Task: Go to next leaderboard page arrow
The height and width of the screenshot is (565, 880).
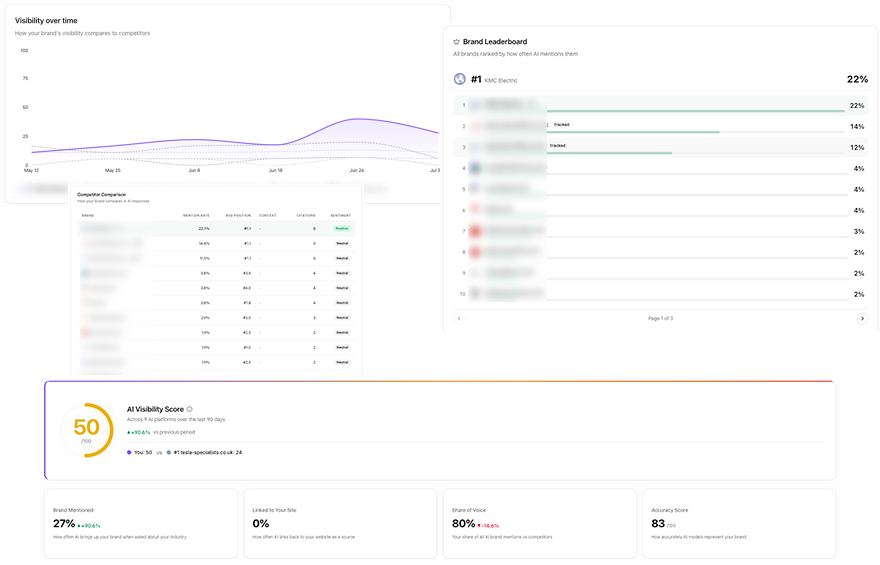Action: point(862,318)
